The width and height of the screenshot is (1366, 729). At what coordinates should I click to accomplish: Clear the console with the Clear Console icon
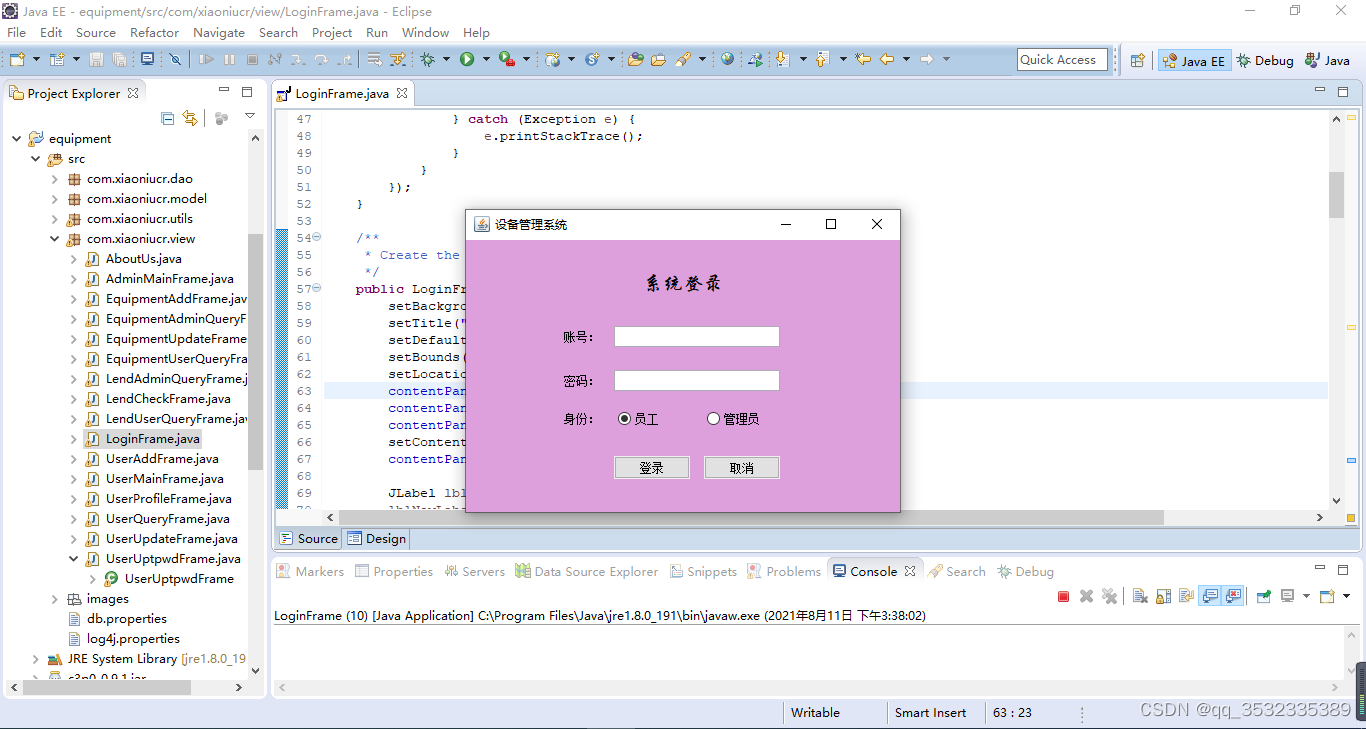[1140, 595]
